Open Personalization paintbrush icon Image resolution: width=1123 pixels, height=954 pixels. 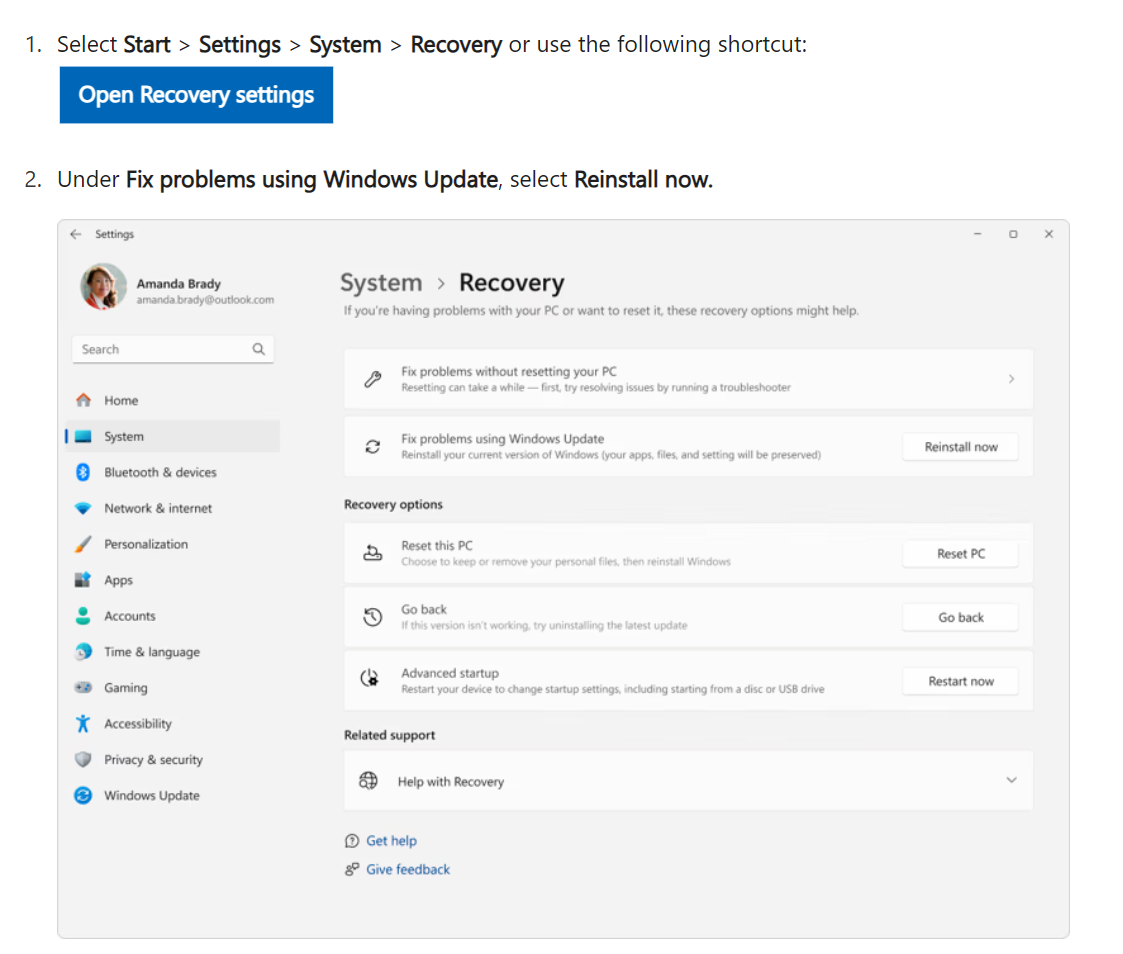coord(83,544)
